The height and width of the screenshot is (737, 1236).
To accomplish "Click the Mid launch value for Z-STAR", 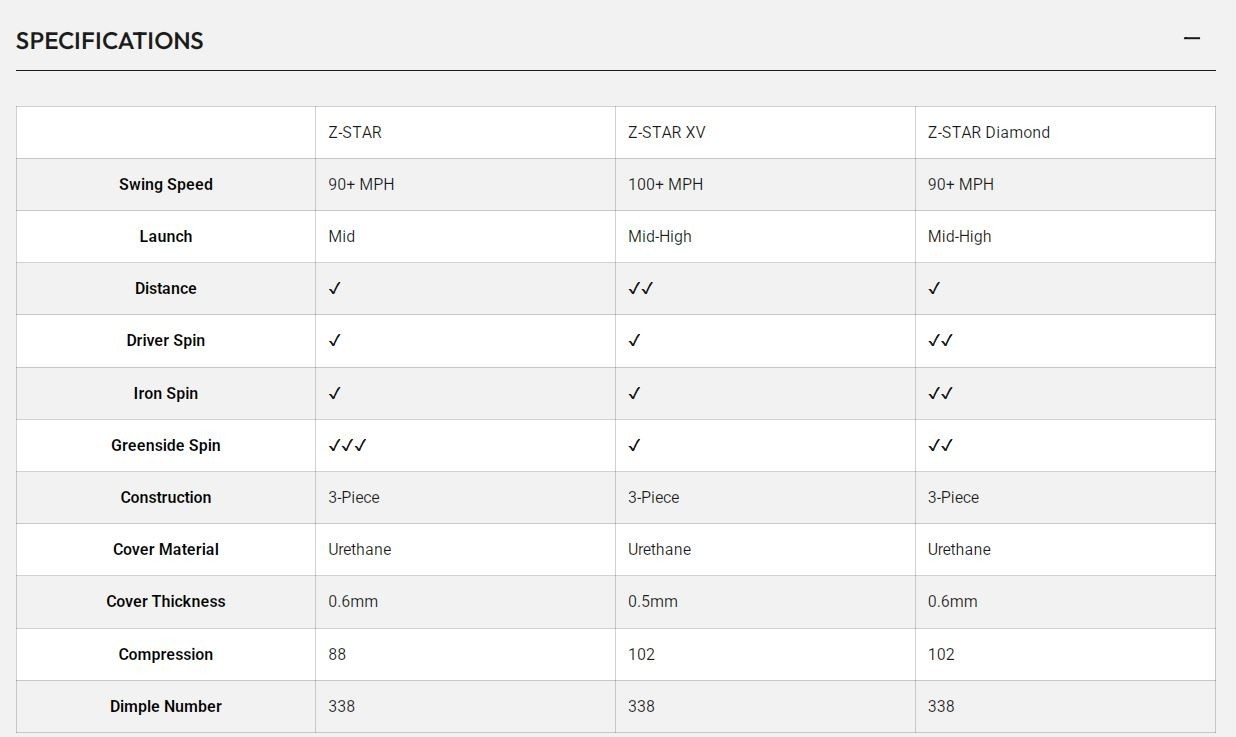I will (342, 236).
